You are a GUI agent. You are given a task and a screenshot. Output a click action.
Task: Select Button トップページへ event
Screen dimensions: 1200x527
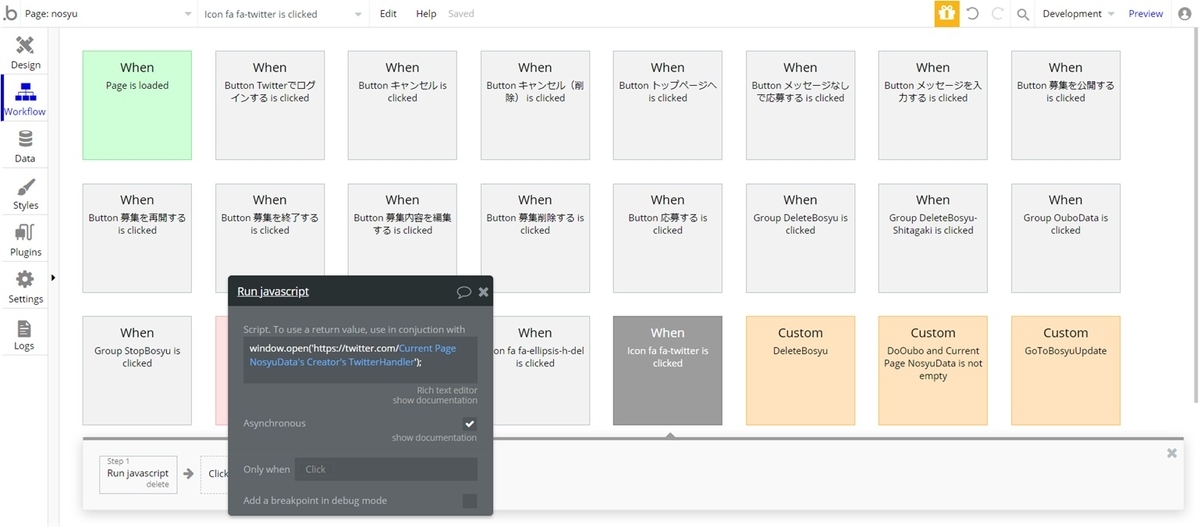(668, 105)
